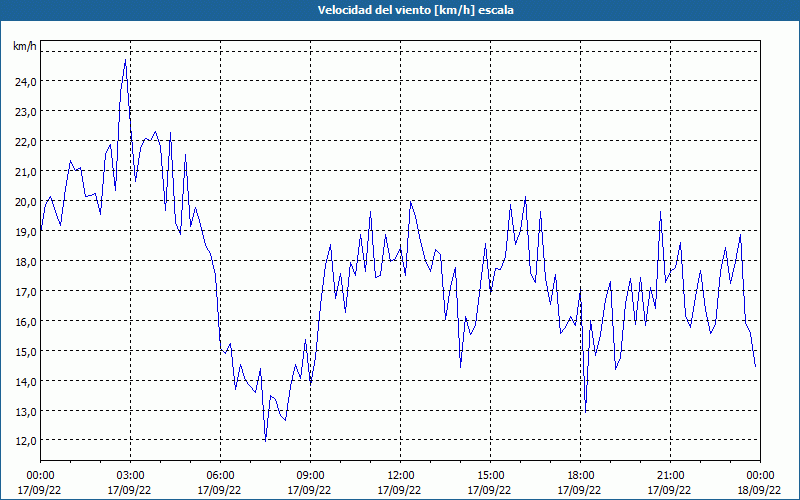
Task: Click the 03:00 time label
Action: [x=131, y=476]
